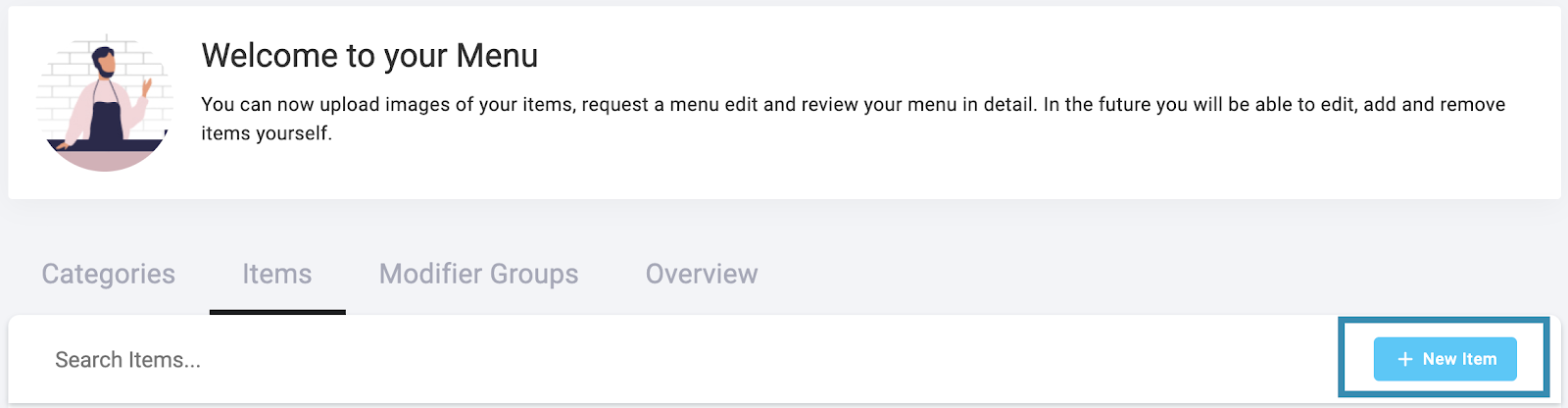Click the plus icon on New Item
1568x408 pixels.
click(1404, 359)
